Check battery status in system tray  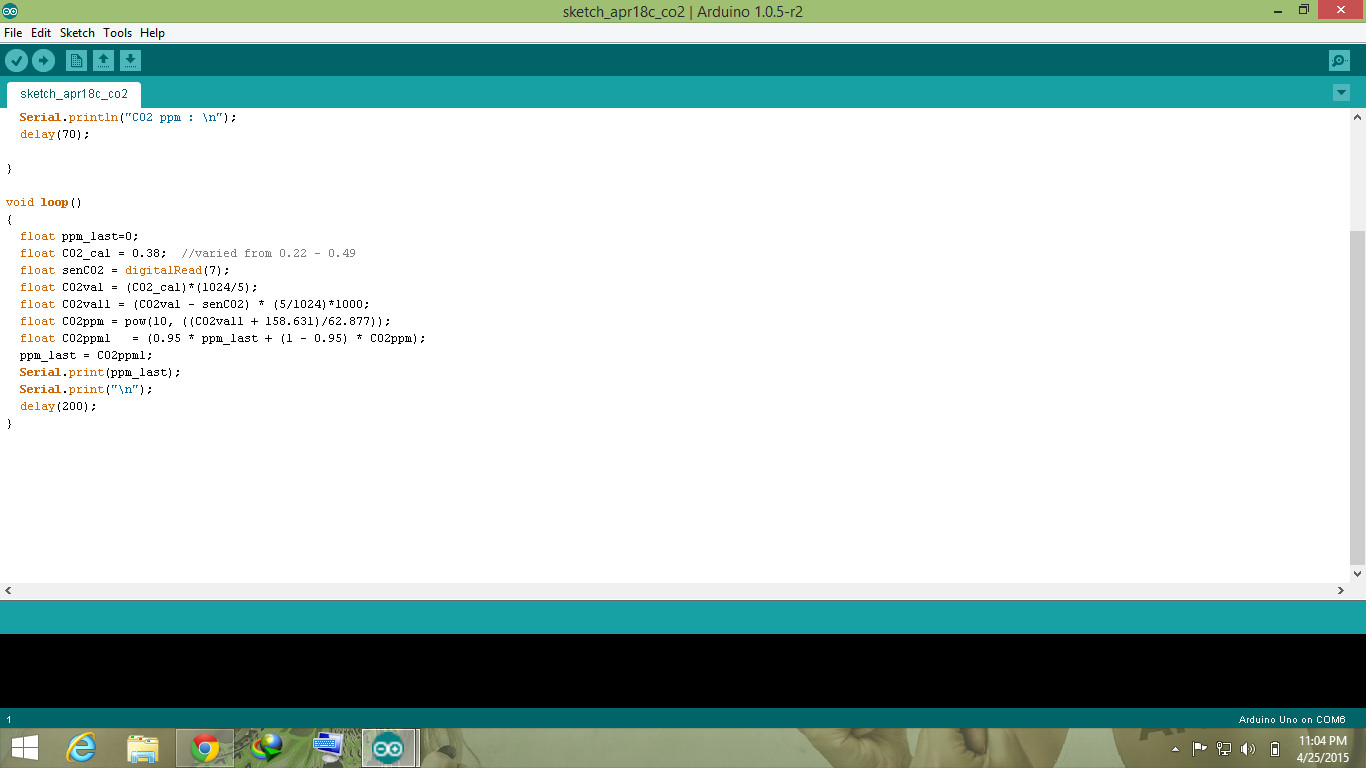[x=1275, y=749]
